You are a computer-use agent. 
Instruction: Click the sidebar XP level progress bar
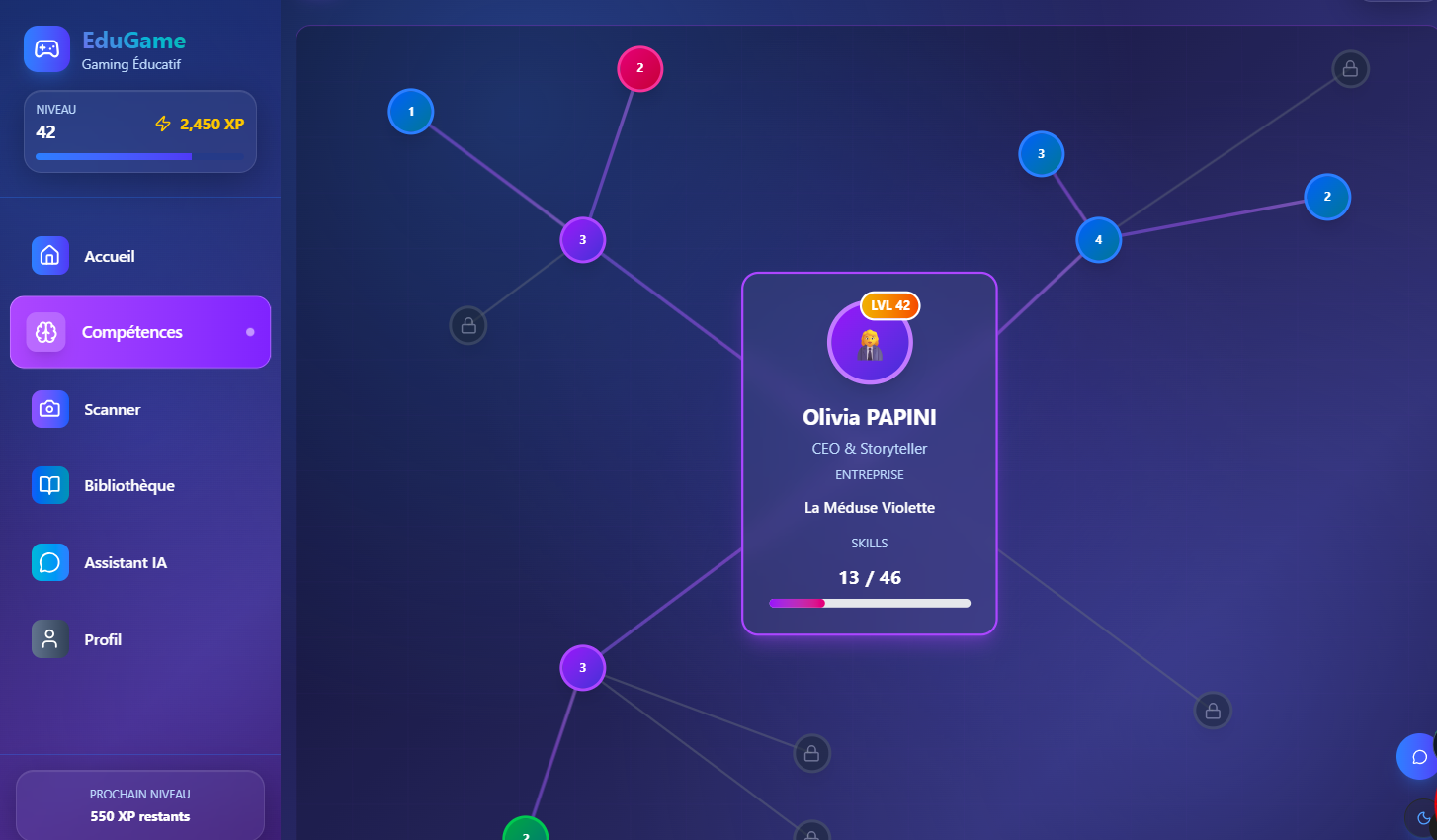[139, 156]
